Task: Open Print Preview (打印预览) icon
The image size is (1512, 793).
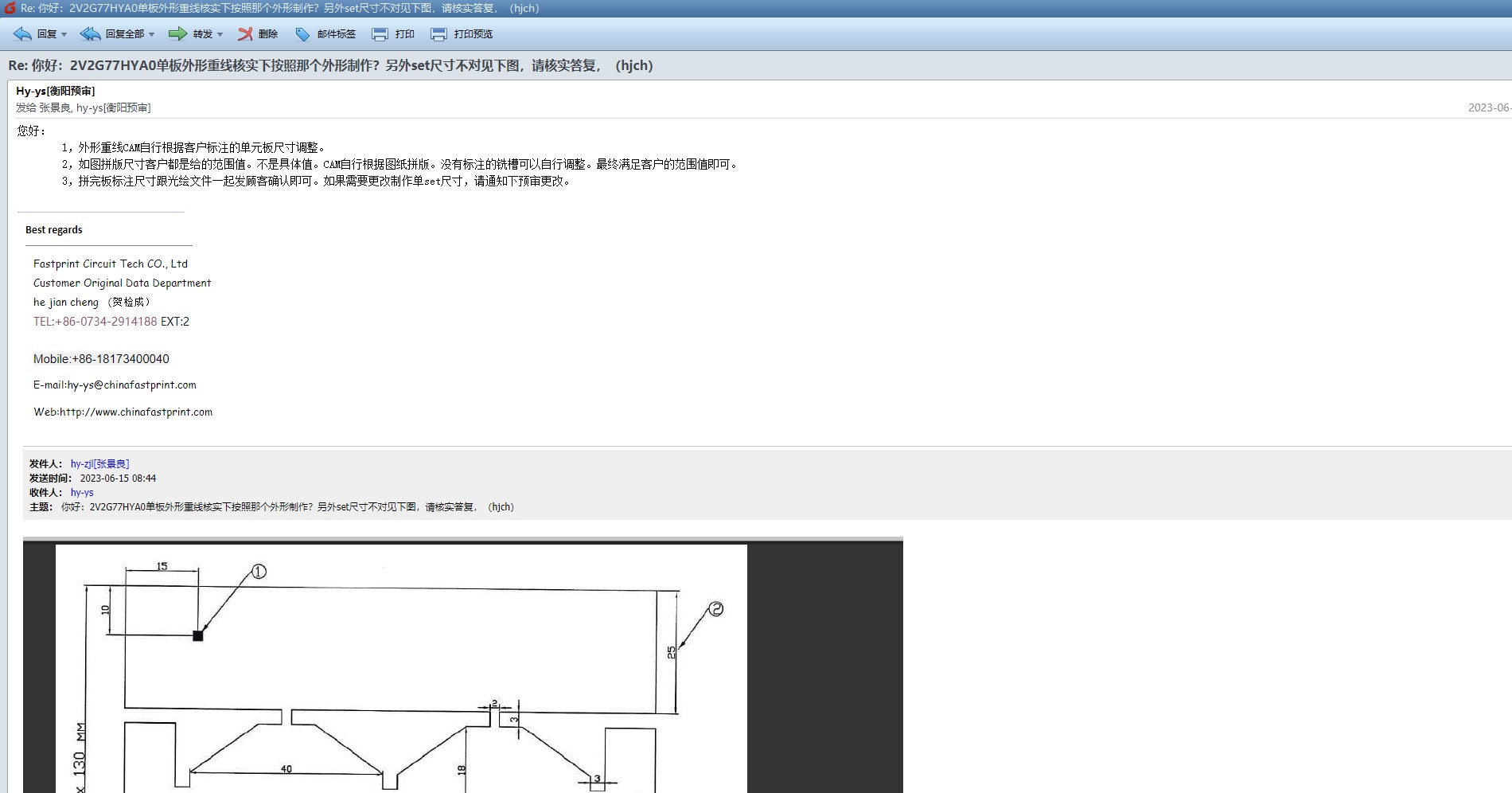Action: coord(438,34)
